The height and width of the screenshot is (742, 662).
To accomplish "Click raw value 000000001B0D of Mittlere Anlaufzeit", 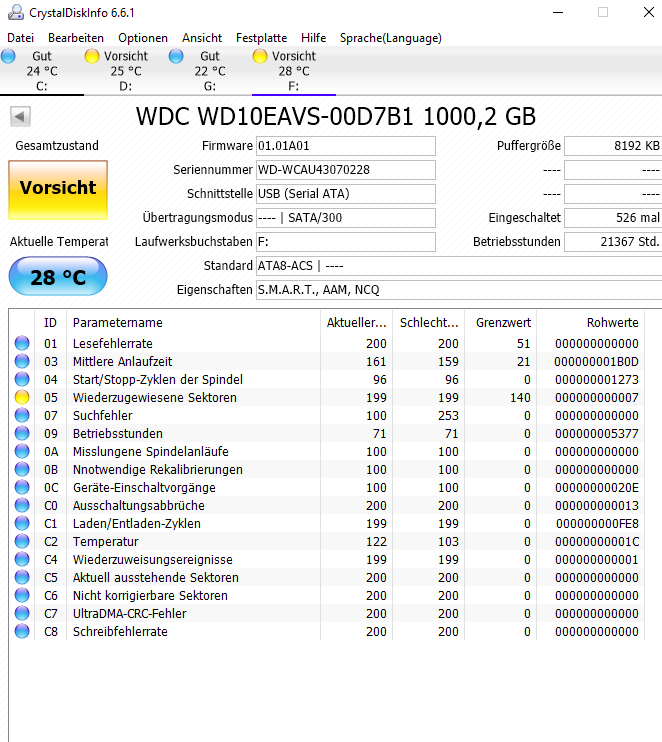I will tap(596, 362).
